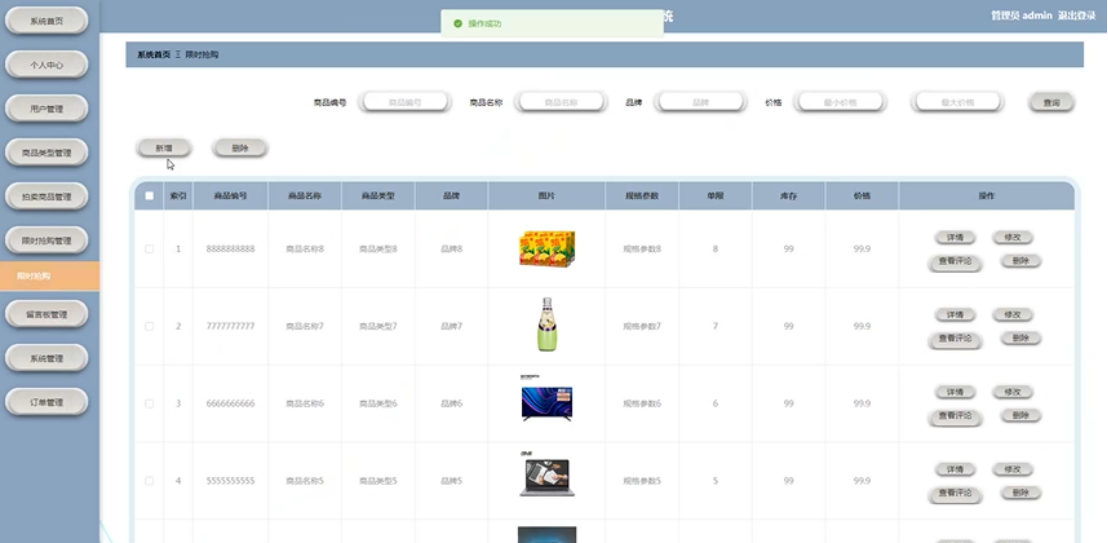Click 系统首页 in the breadcrumb
Screen dimensions: 1108x543
click(153, 54)
